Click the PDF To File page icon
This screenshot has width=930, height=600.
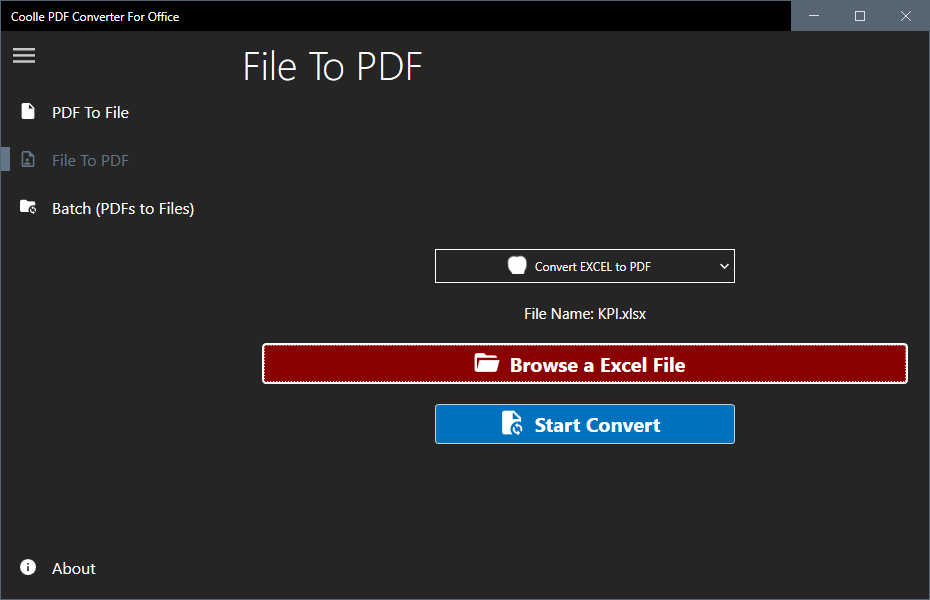click(x=28, y=112)
